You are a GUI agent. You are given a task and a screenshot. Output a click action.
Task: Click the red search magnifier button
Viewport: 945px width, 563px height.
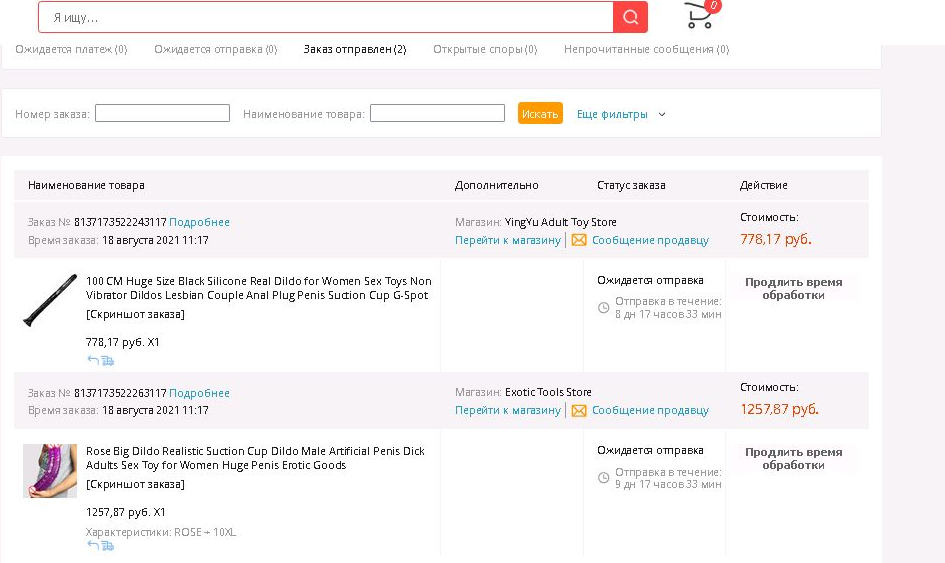tap(630, 17)
